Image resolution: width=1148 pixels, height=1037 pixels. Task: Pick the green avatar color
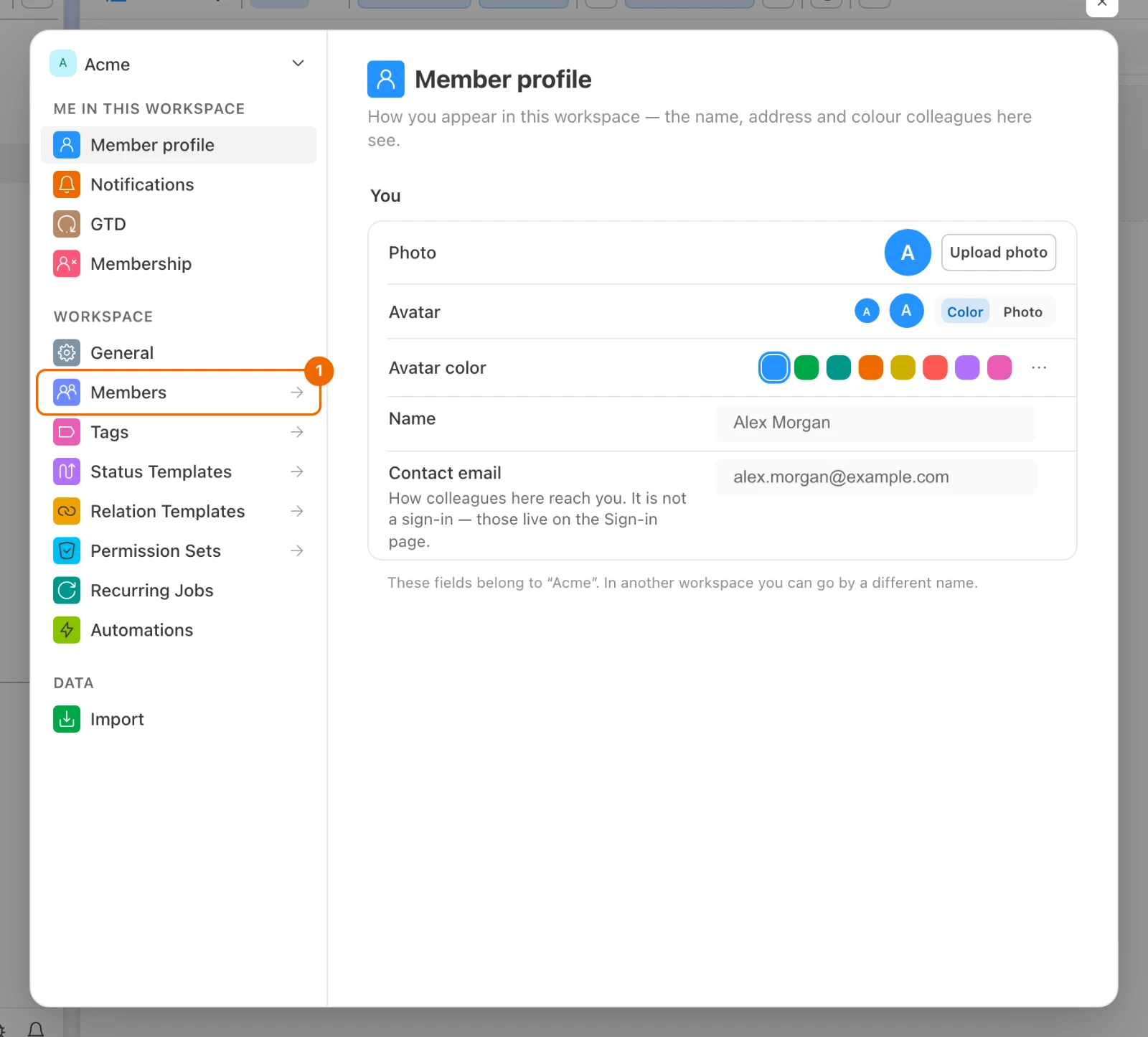(806, 367)
